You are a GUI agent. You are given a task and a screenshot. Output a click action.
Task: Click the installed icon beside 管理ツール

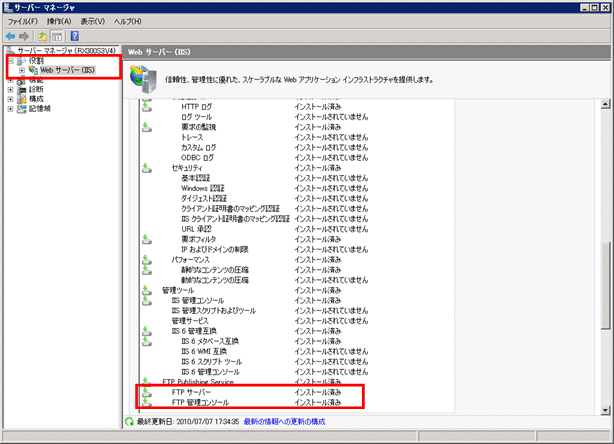(147, 290)
